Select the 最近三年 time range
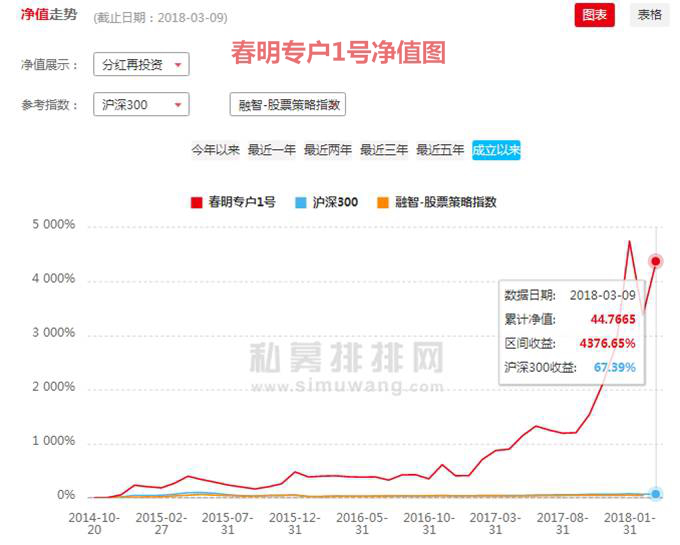Image resolution: width=680 pixels, height=545 pixels. click(x=384, y=150)
